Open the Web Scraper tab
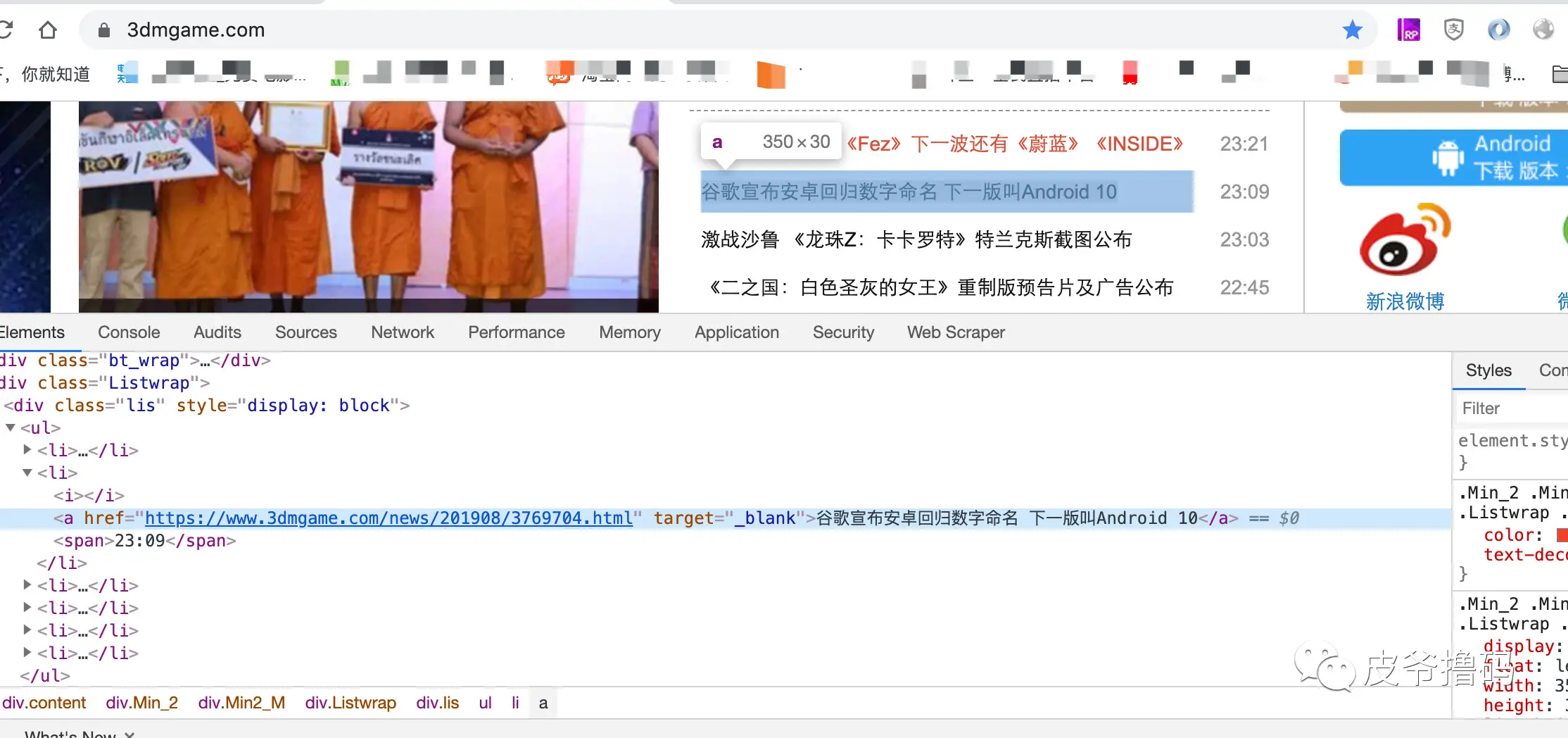 (956, 332)
